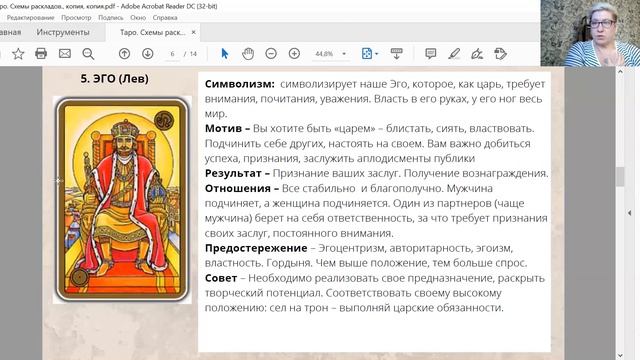The image size is (640, 360).
Task: Send the file by email envelope icon
Action: [x=64, y=53]
